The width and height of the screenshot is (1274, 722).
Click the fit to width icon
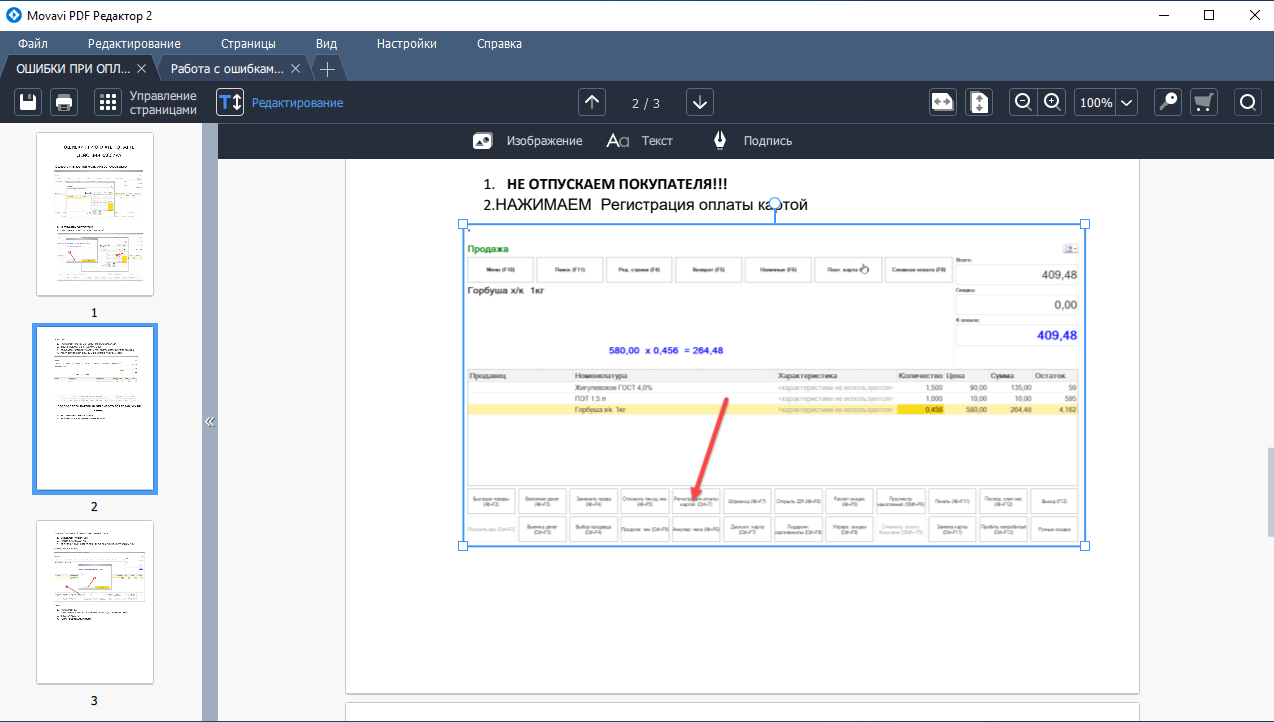(x=943, y=102)
